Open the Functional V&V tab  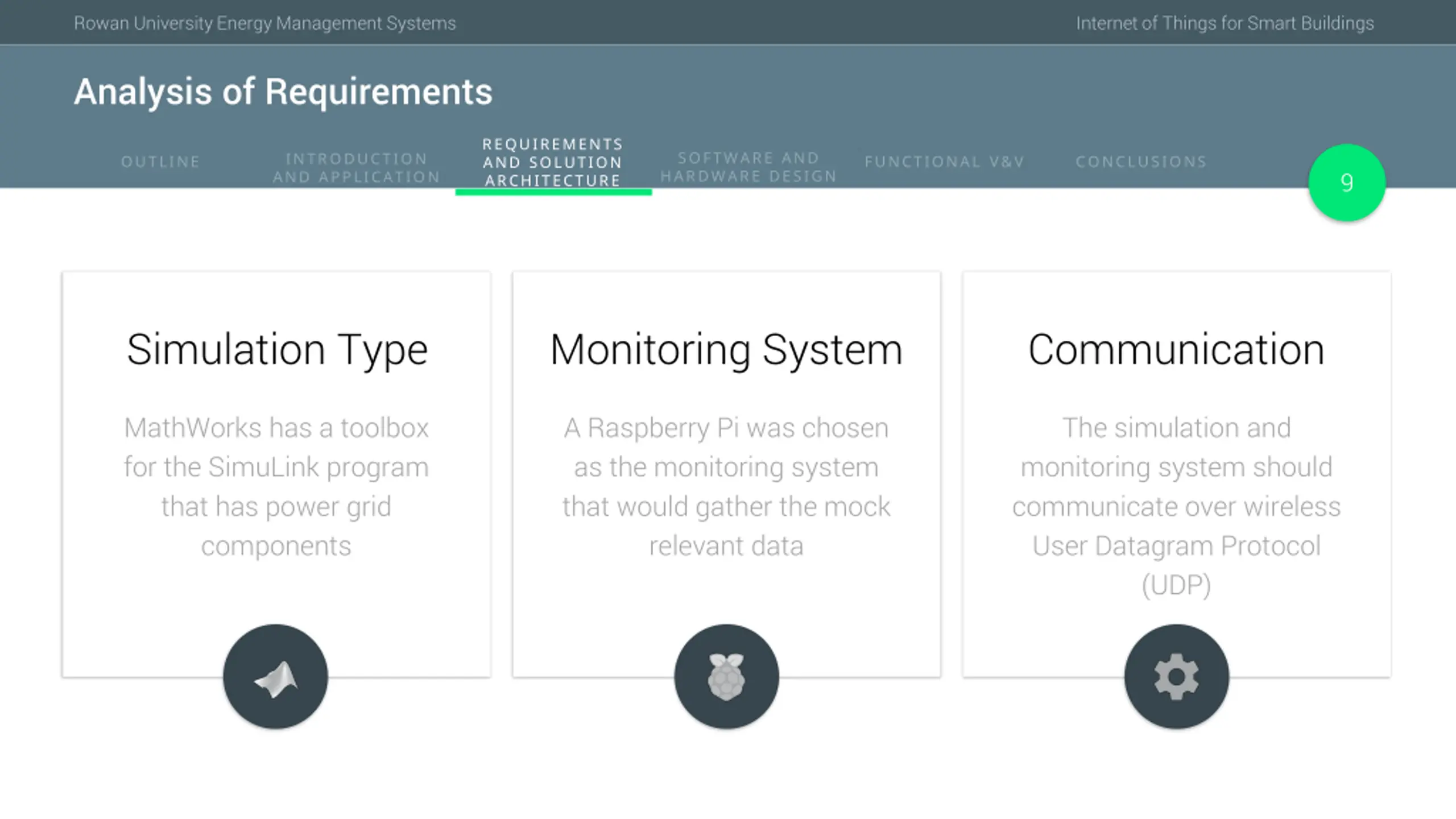(945, 162)
